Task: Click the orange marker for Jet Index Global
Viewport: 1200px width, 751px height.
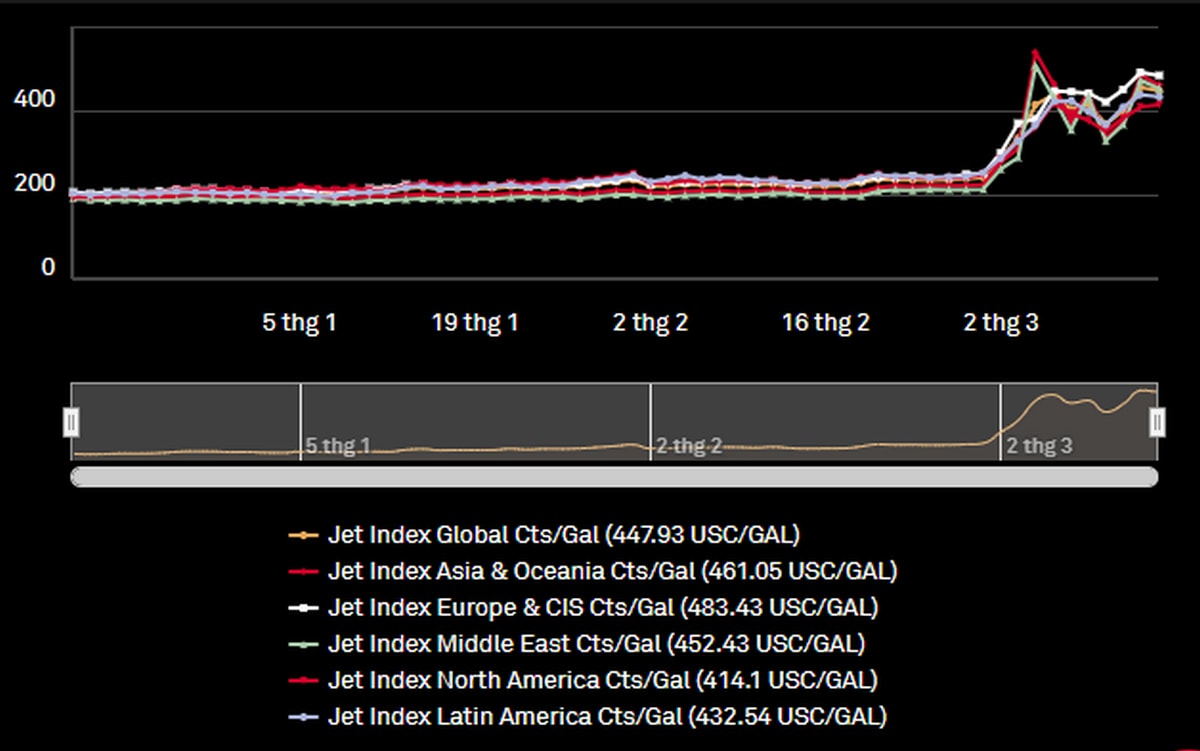Action: pyautogui.click(x=302, y=535)
